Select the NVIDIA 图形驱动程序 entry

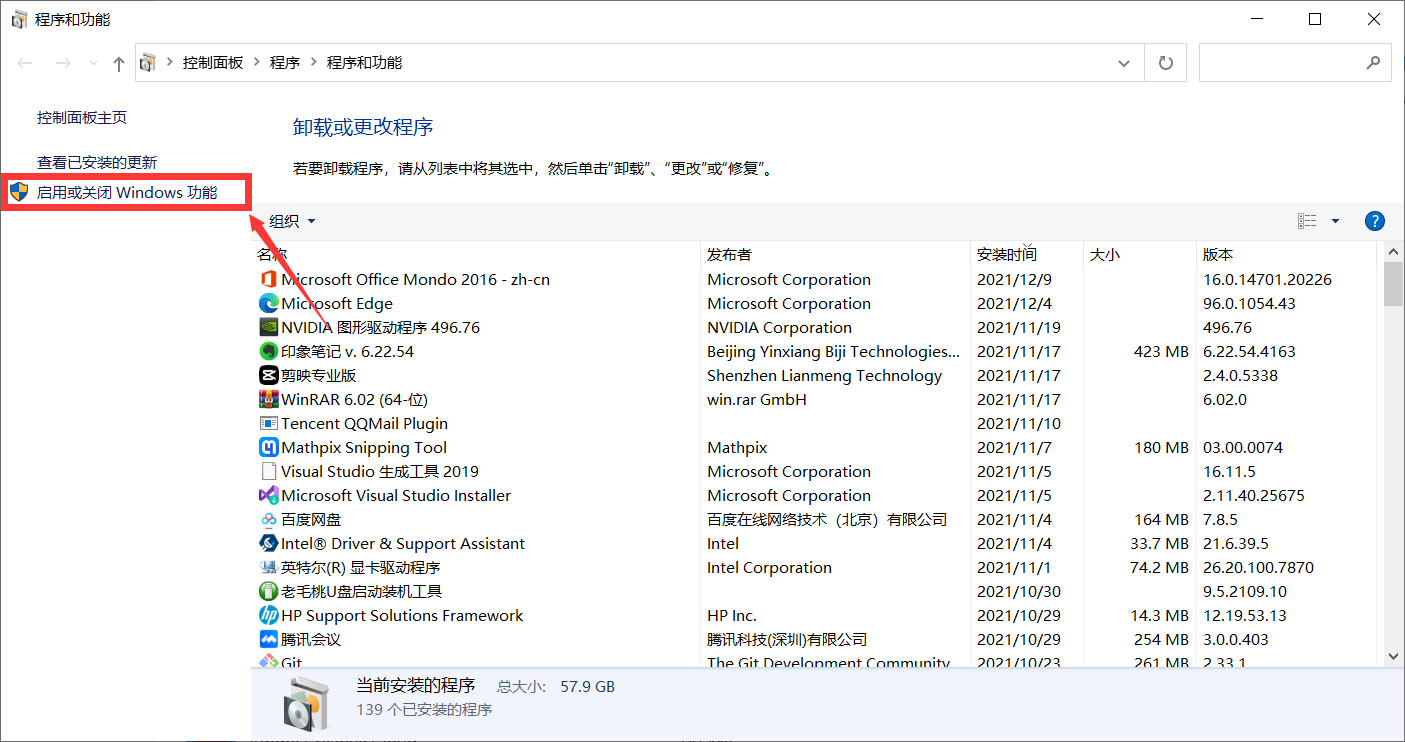coord(370,327)
